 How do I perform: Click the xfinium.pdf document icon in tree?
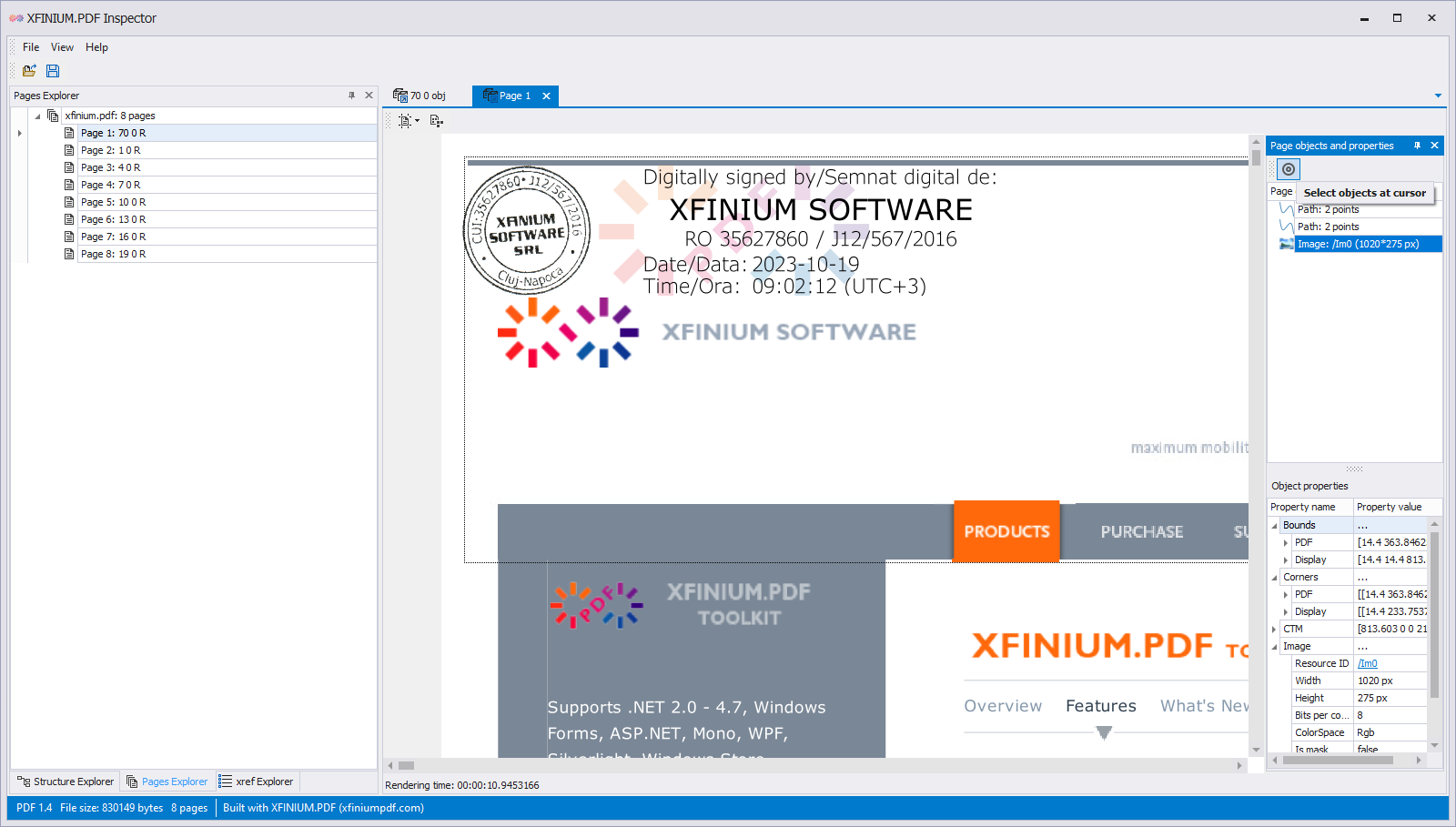tap(53, 116)
